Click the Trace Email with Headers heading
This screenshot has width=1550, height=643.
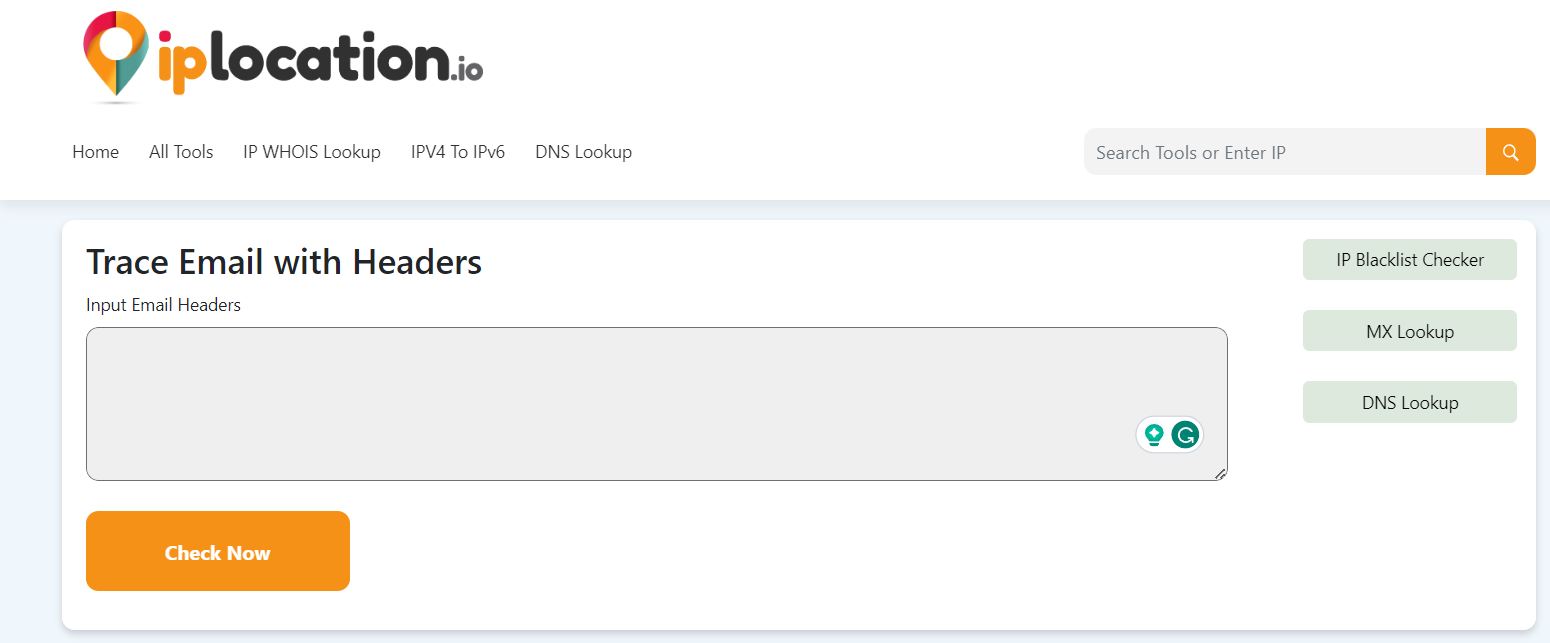tap(284, 262)
